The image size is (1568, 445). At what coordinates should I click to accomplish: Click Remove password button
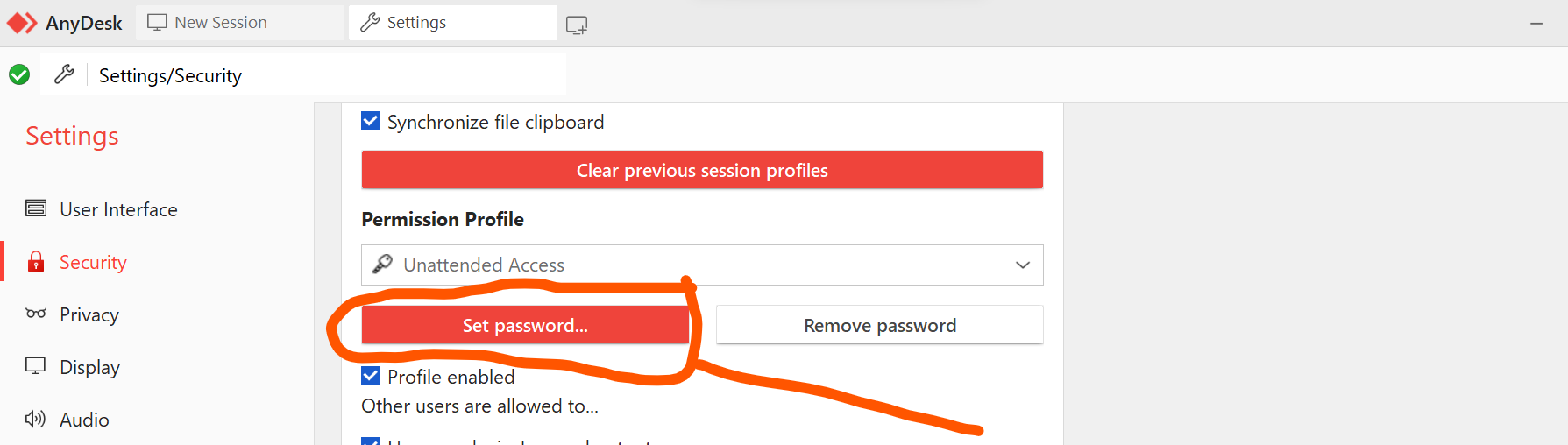point(879,325)
